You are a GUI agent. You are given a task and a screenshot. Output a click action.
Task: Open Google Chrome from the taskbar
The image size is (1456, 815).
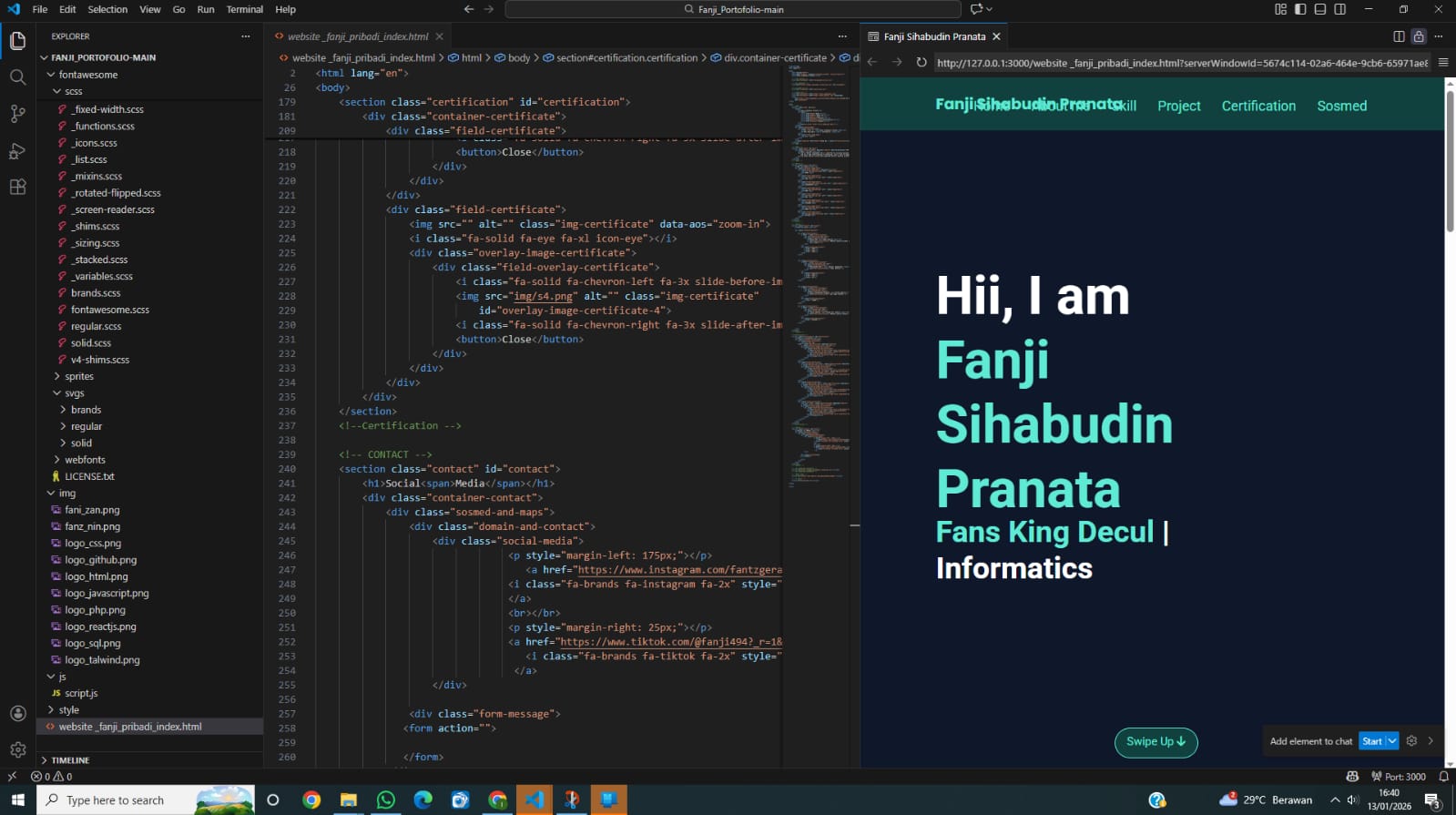coord(311,800)
